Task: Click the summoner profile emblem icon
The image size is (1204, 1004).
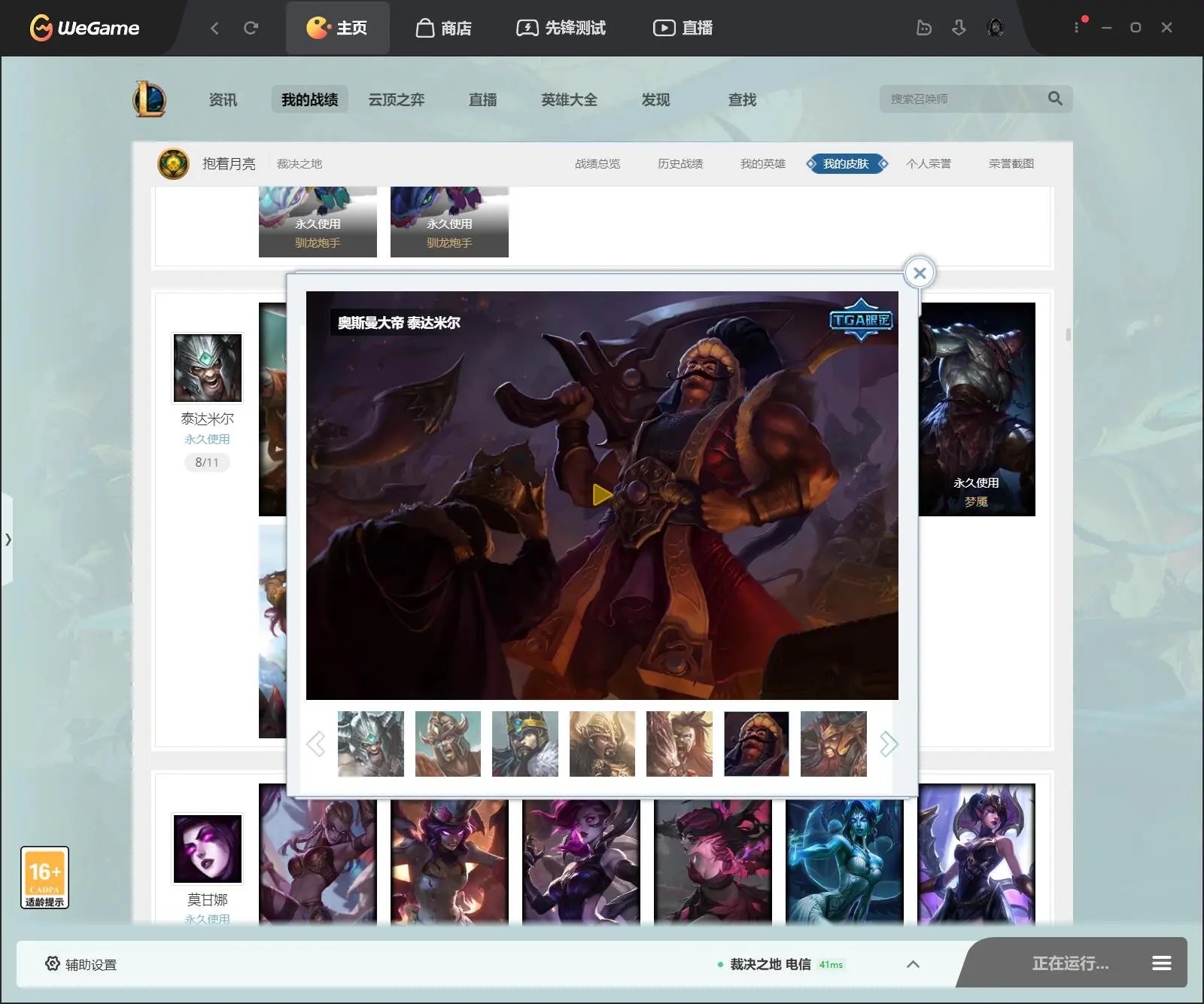Action: pyautogui.click(x=173, y=163)
